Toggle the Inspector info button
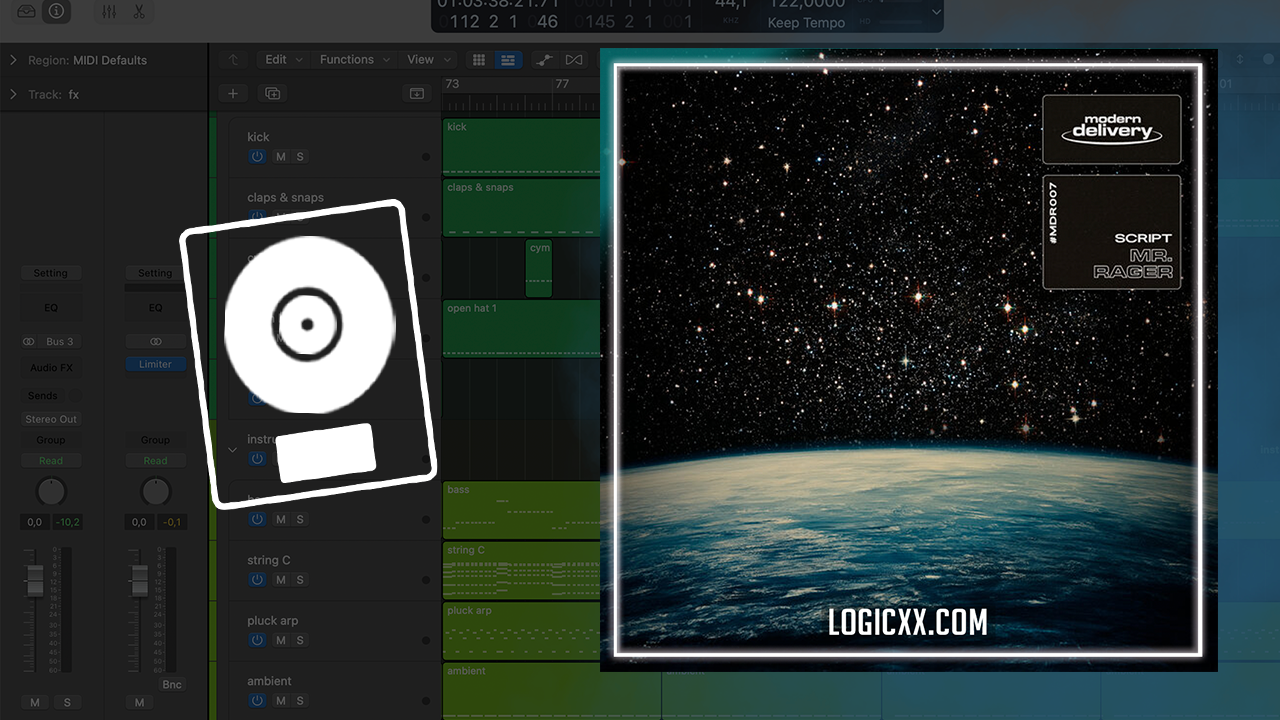Screen dimensions: 1280x720 (57, 11)
